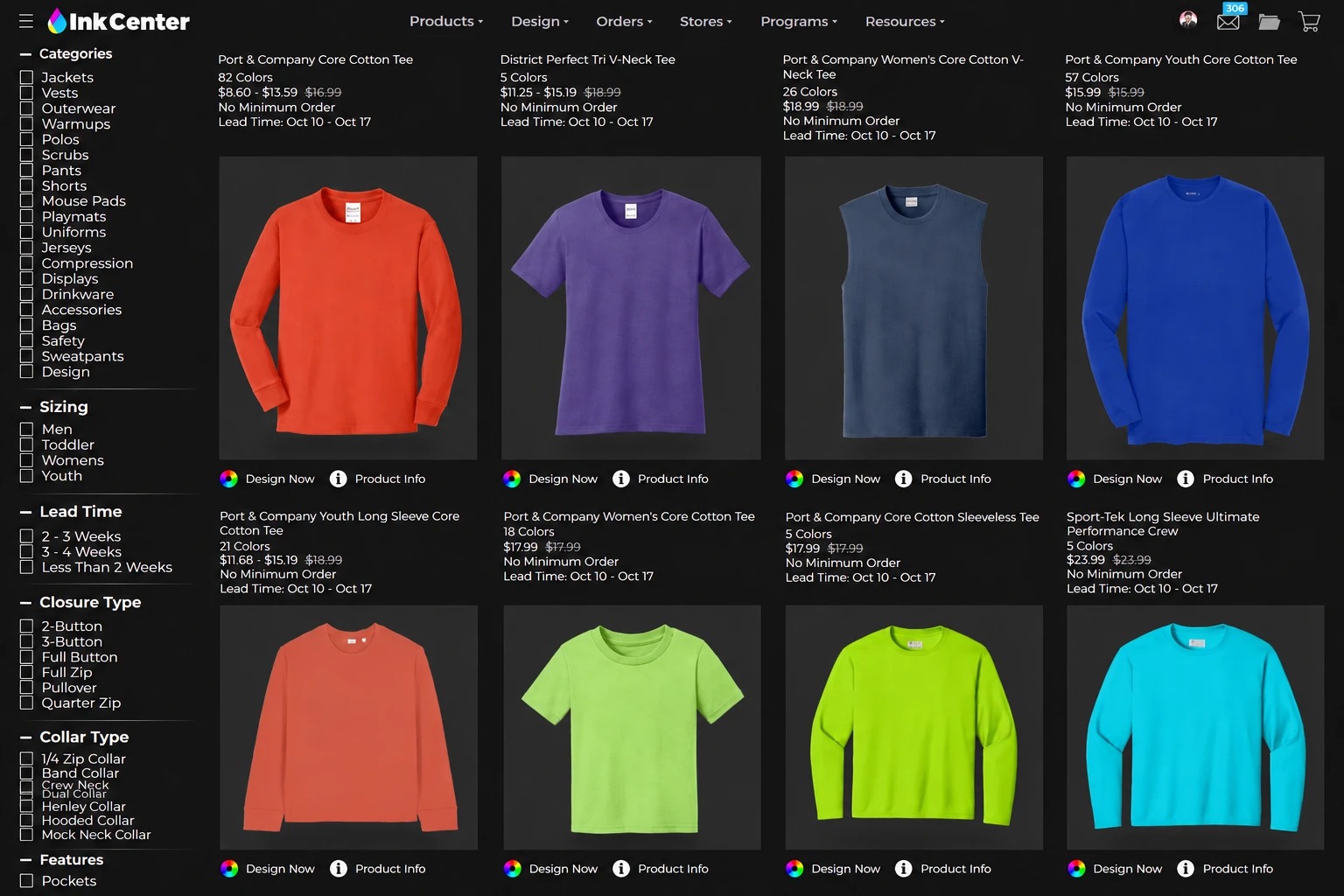Click info icon under coral long sleeve
This screenshot has width=1344, height=896.
[339, 868]
